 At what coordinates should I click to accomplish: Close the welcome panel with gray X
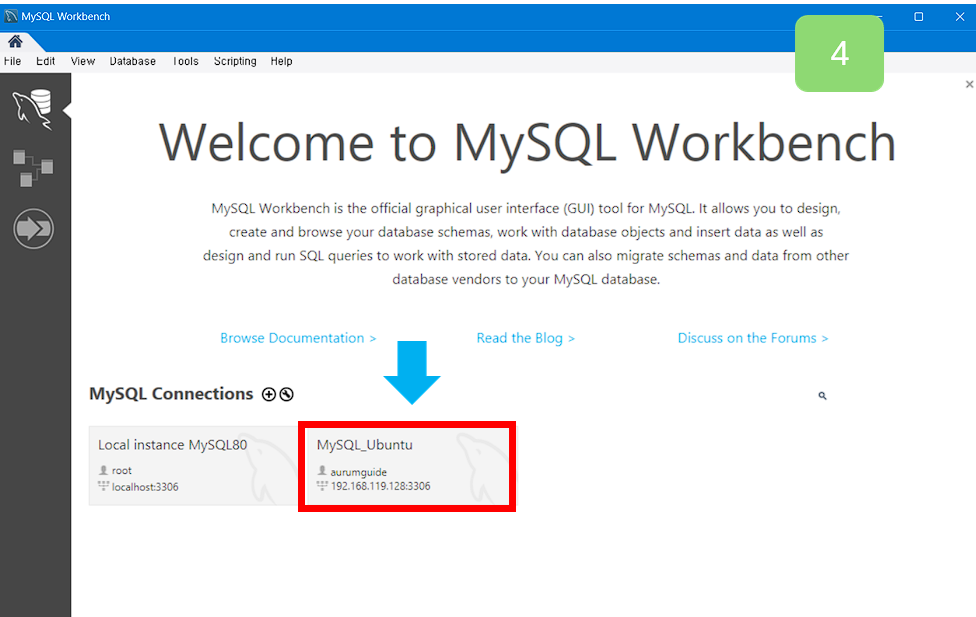coord(969,84)
